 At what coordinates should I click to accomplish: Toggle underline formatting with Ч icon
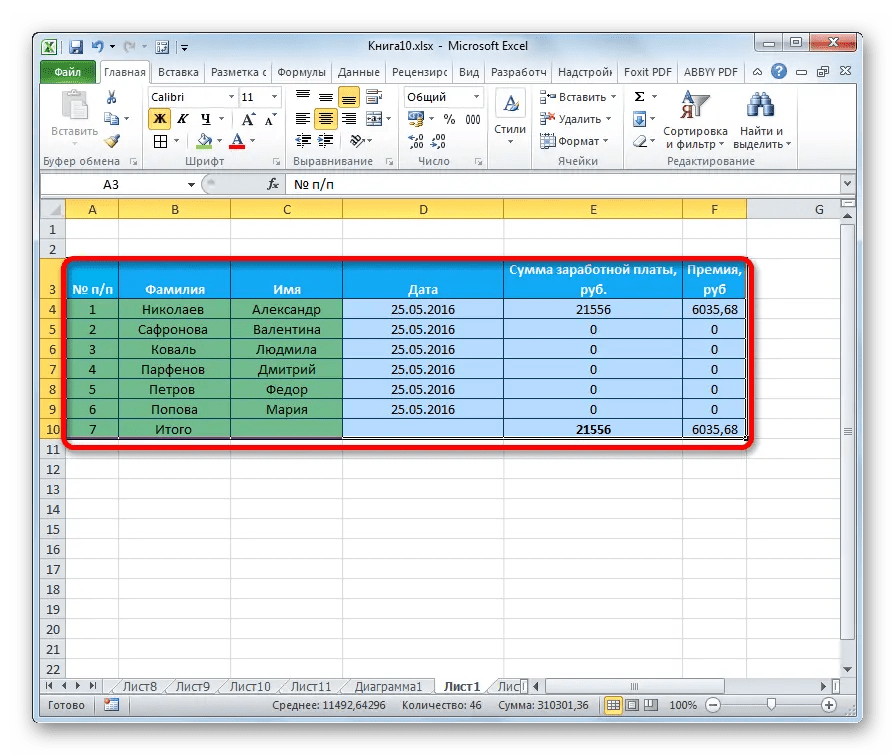(x=207, y=119)
